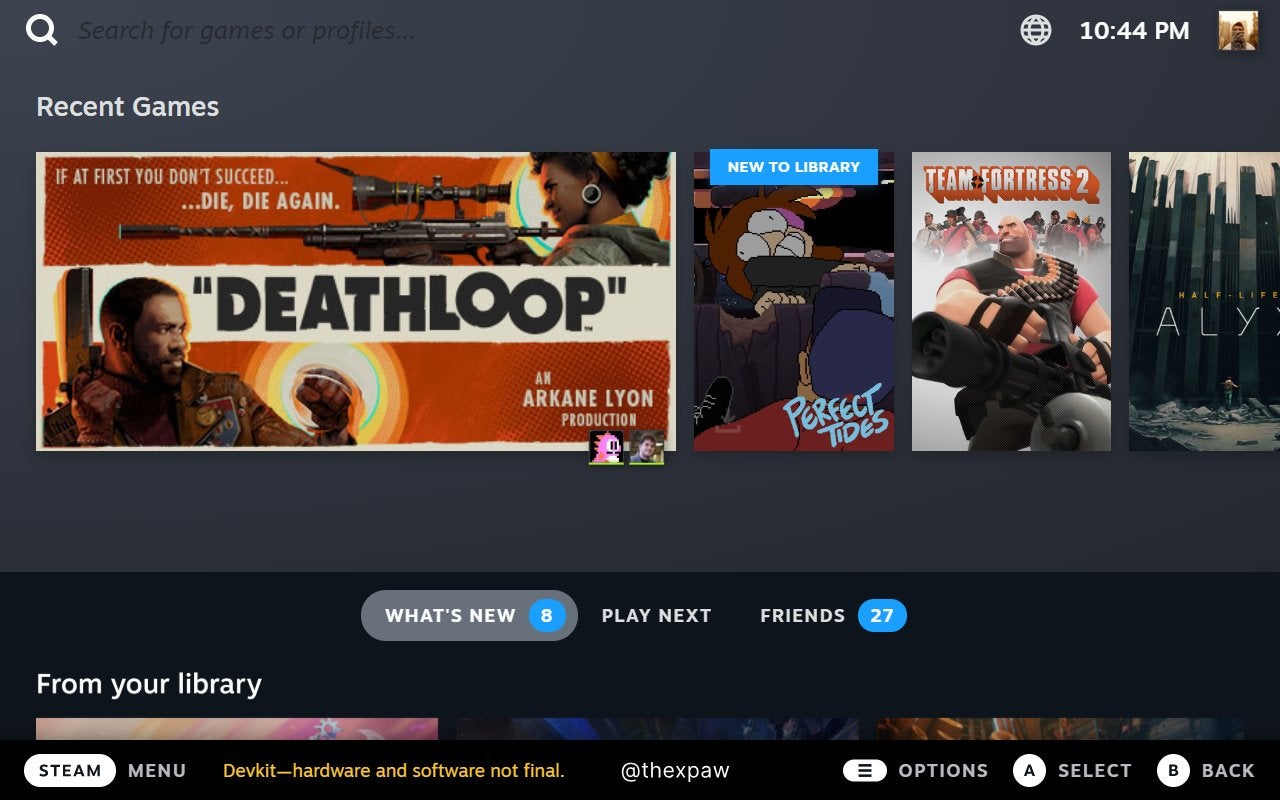The height and width of the screenshot is (800, 1280).
Task: Open the FRIENDS tab showing 27
Action: 831,615
